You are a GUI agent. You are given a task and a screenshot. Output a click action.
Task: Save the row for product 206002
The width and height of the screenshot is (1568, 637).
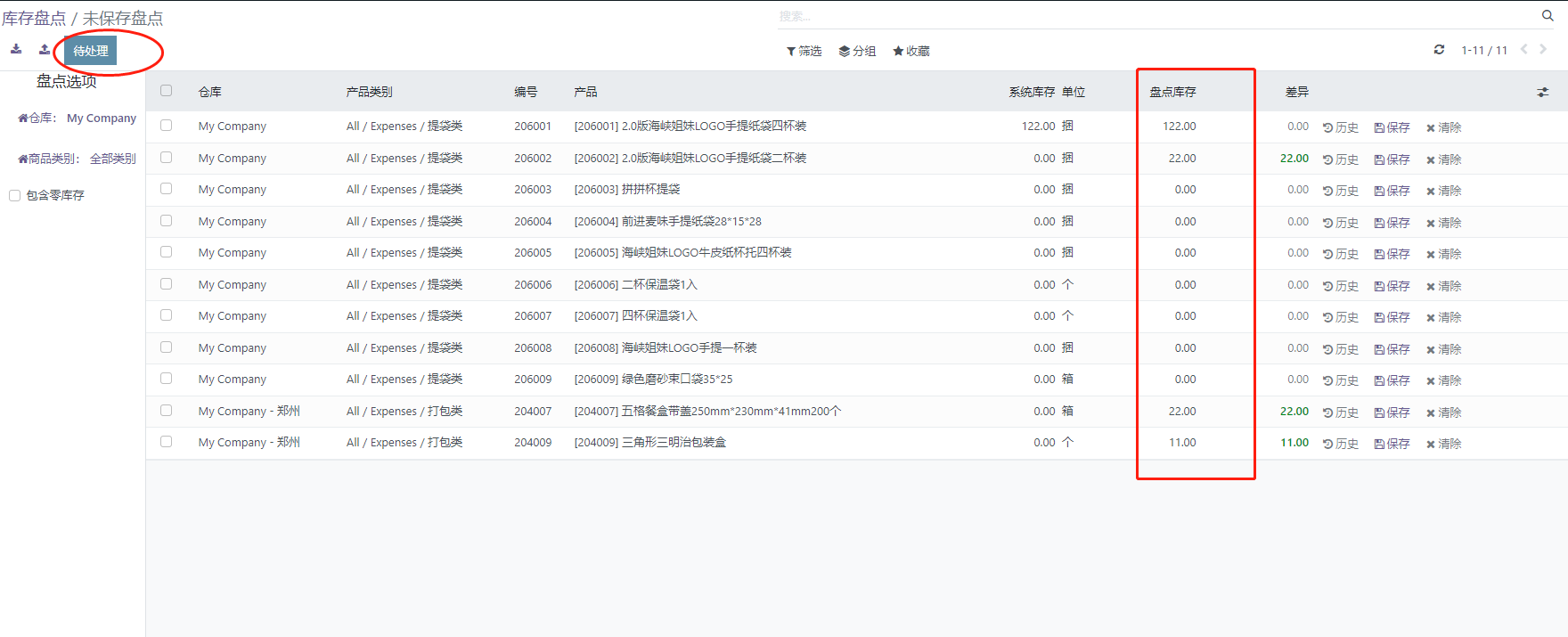click(1392, 159)
